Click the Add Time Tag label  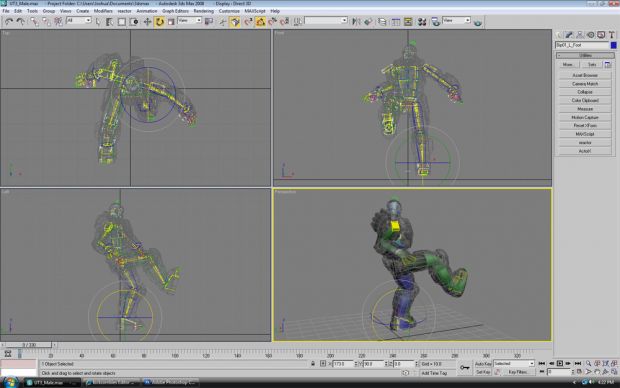click(x=434, y=373)
